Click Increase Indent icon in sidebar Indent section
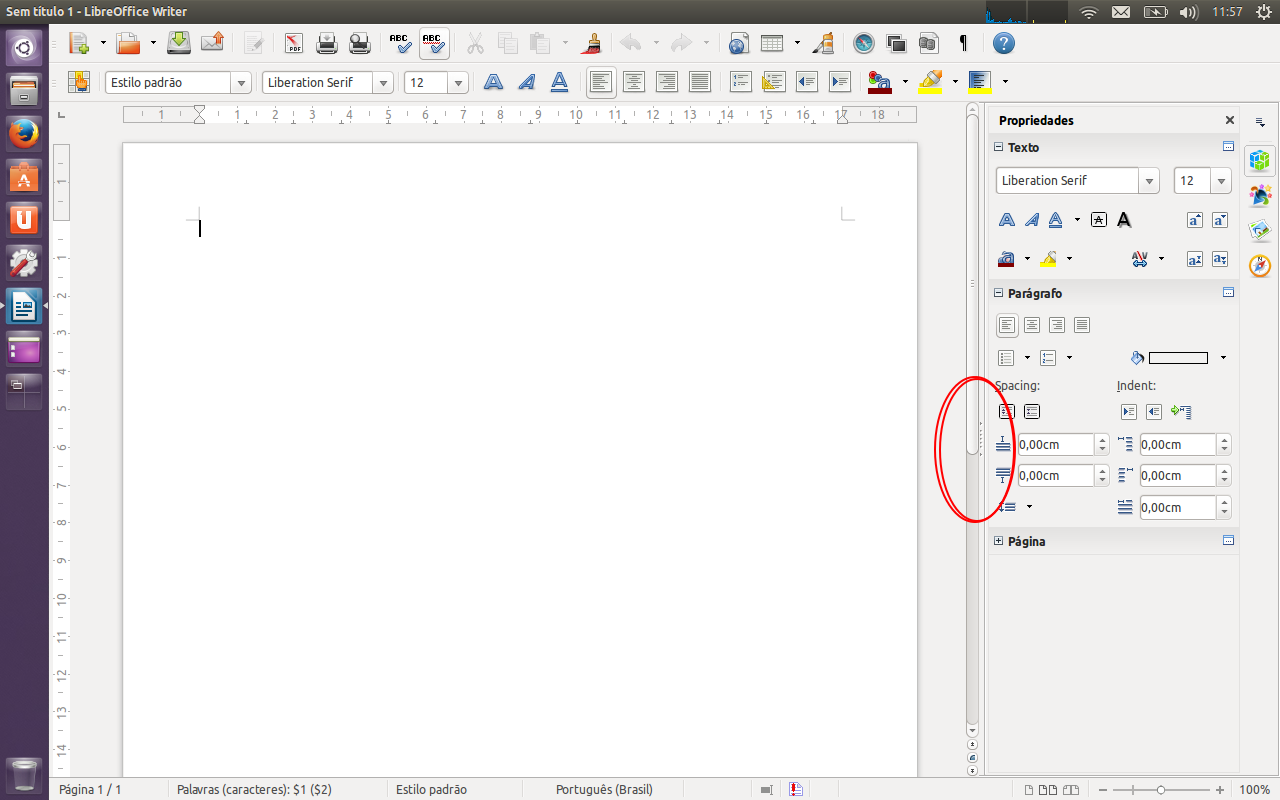 (1129, 411)
